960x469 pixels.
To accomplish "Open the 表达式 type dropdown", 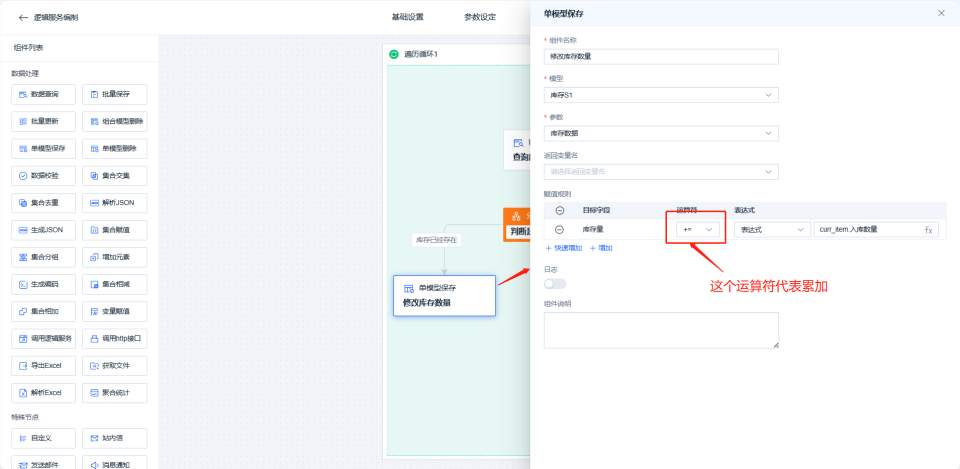I will click(773, 230).
